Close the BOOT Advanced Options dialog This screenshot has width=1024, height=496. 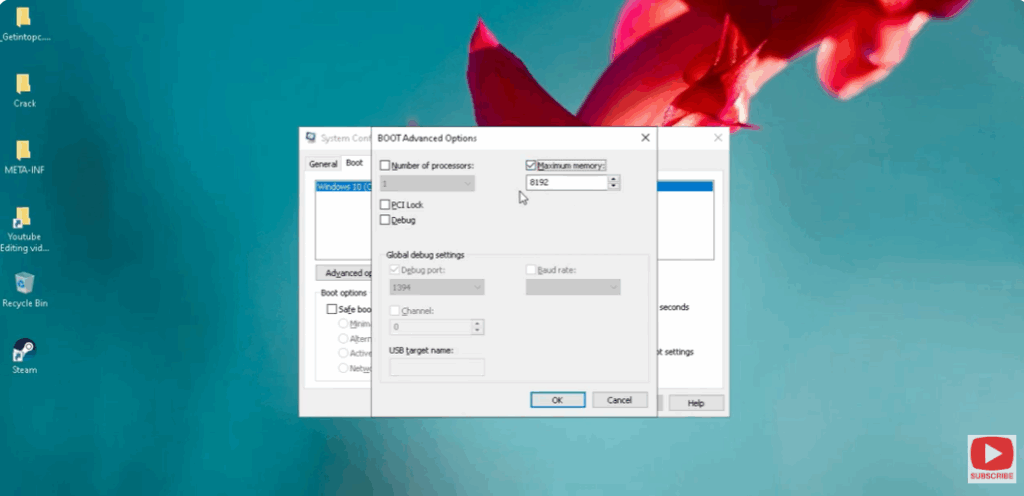645,138
